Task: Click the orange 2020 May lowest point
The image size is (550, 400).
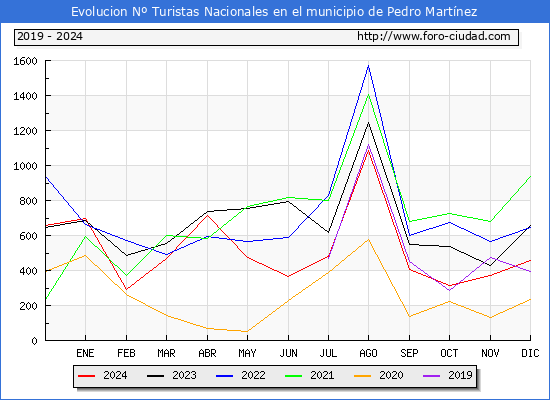Action: pos(247,331)
